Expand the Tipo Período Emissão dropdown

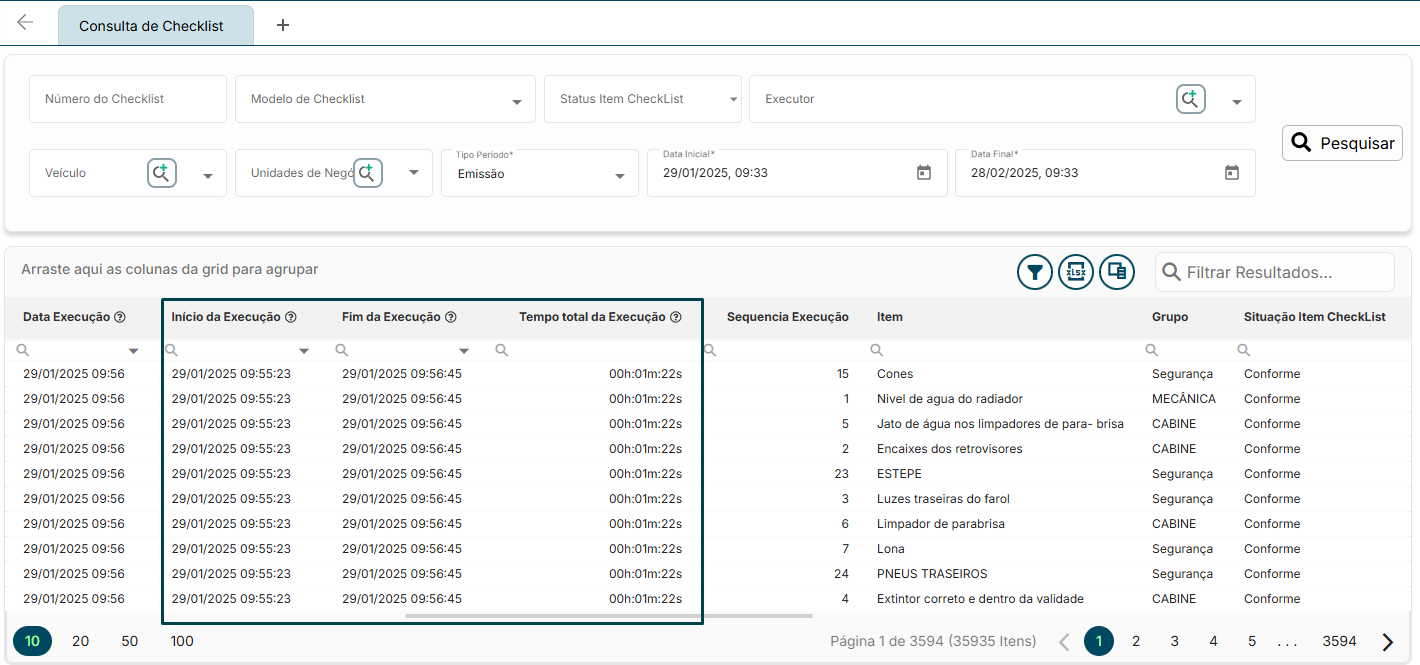618,176
